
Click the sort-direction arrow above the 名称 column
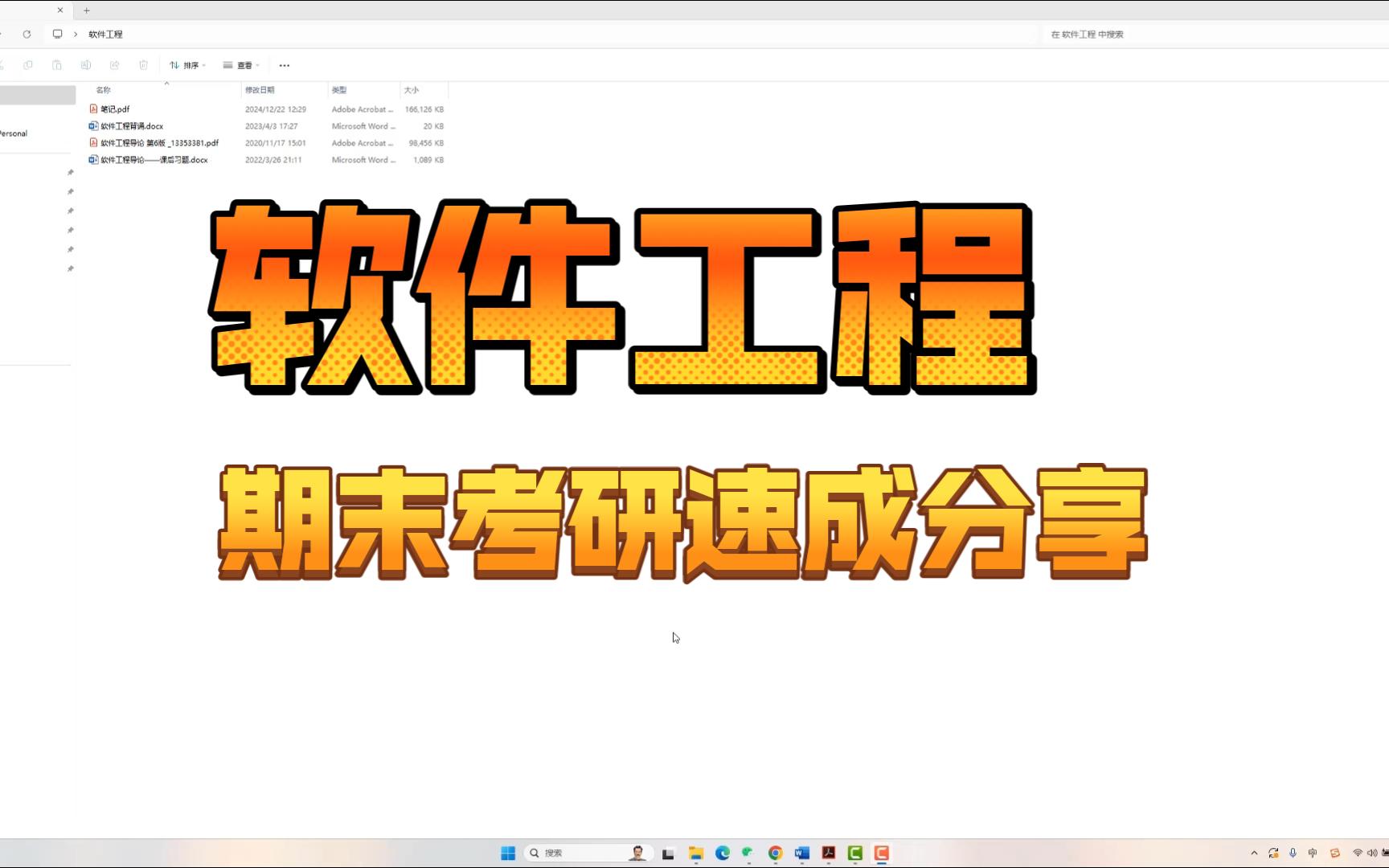point(166,83)
